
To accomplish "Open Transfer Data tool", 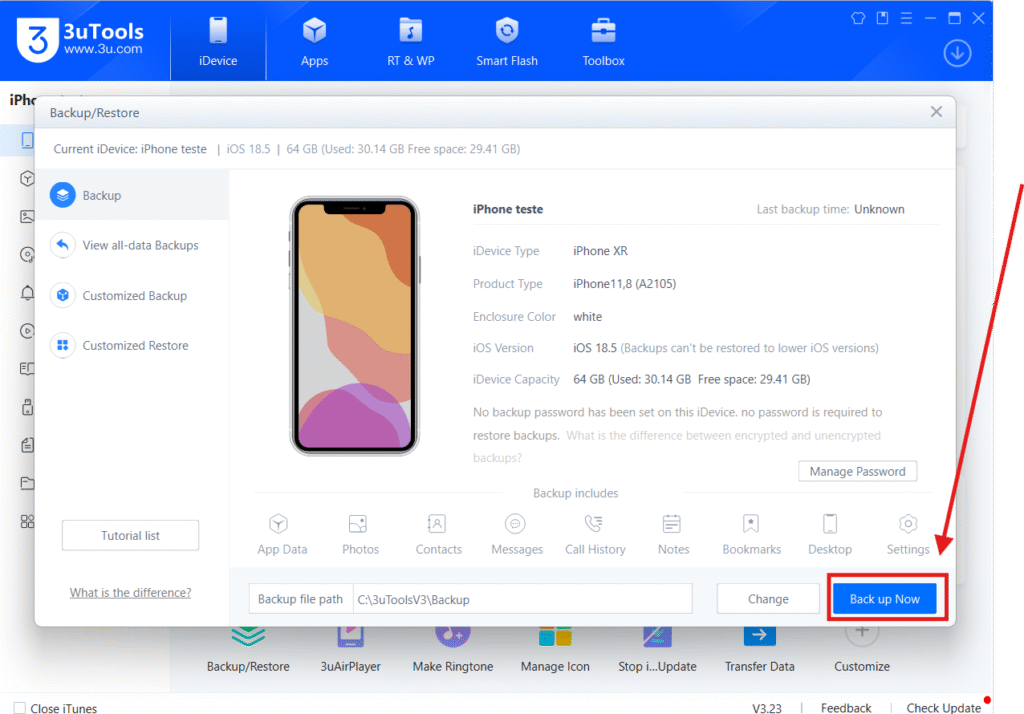I will [x=760, y=650].
